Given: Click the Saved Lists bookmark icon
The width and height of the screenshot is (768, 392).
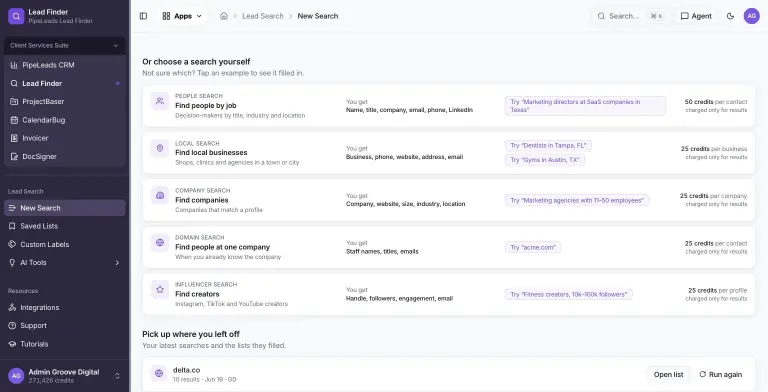Looking at the screenshot, I should click(12, 226).
